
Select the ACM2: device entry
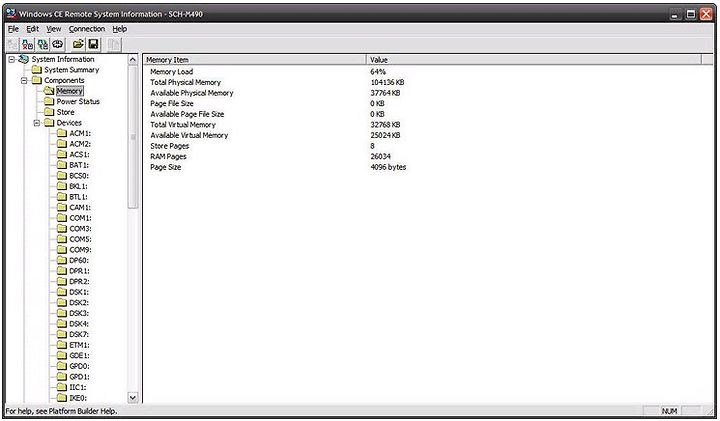click(x=80, y=144)
